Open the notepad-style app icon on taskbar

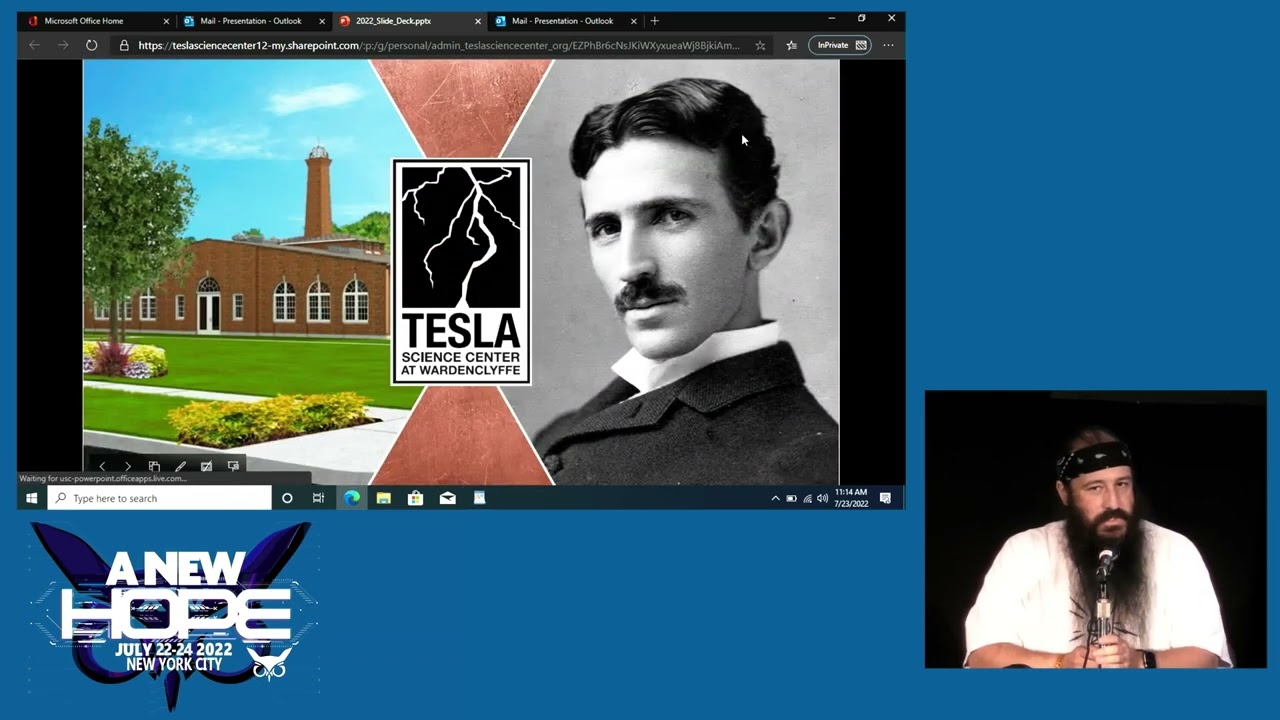[x=479, y=498]
